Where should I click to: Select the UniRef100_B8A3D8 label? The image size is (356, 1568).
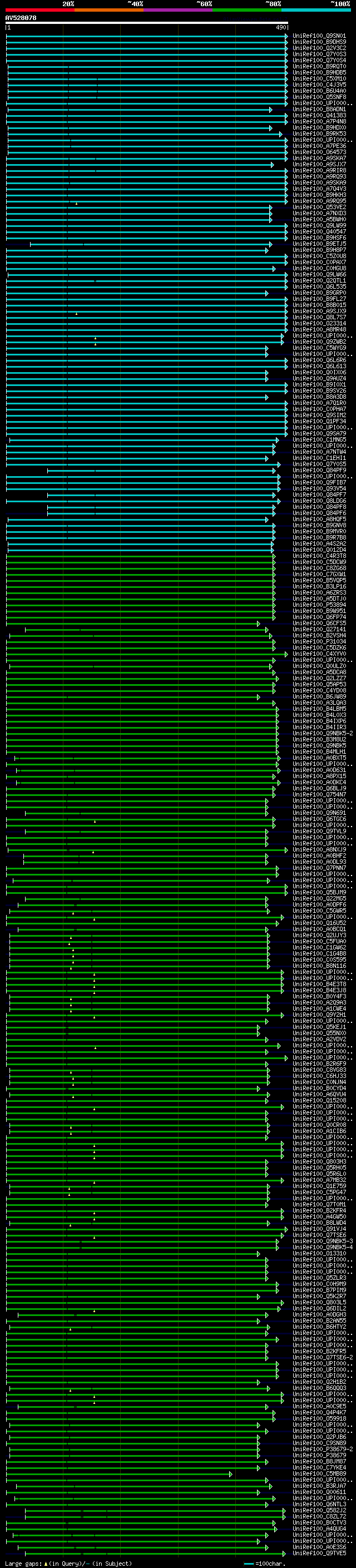319,397
